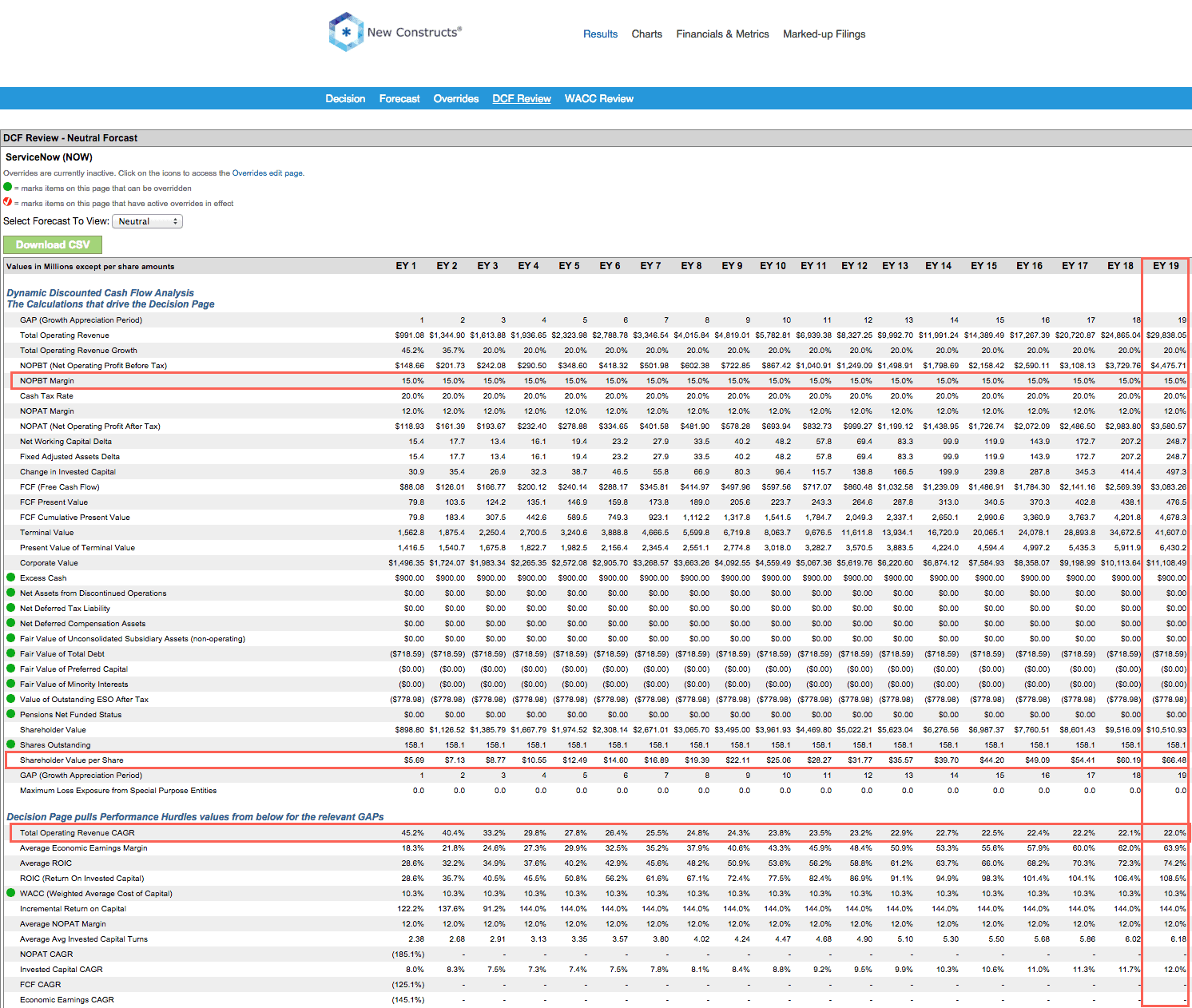This screenshot has height=1008, width=1192.
Task: Click override icon for Pensions Net Funded Status
Action: (x=10, y=714)
